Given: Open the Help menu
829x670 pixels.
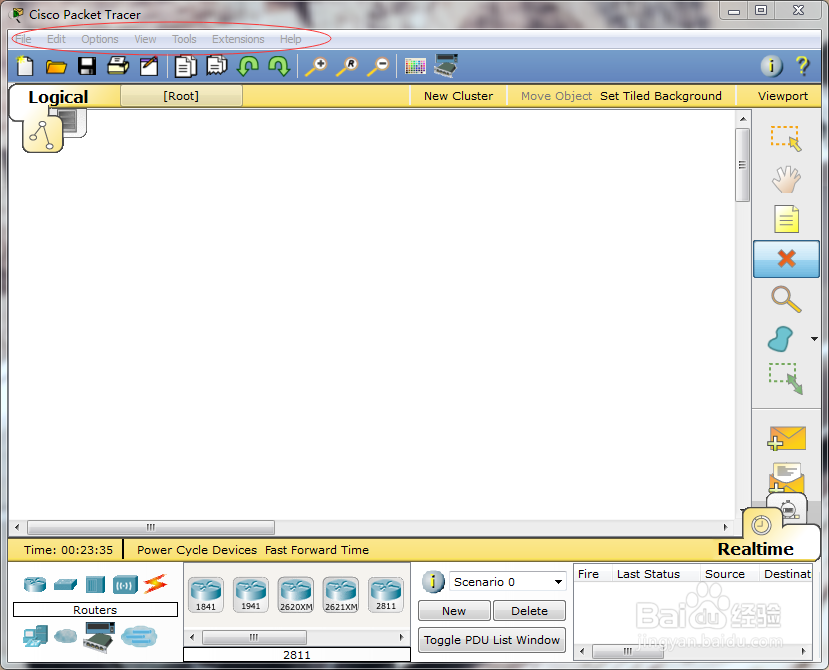Looking at the screenshot, I should click(290, 39).
